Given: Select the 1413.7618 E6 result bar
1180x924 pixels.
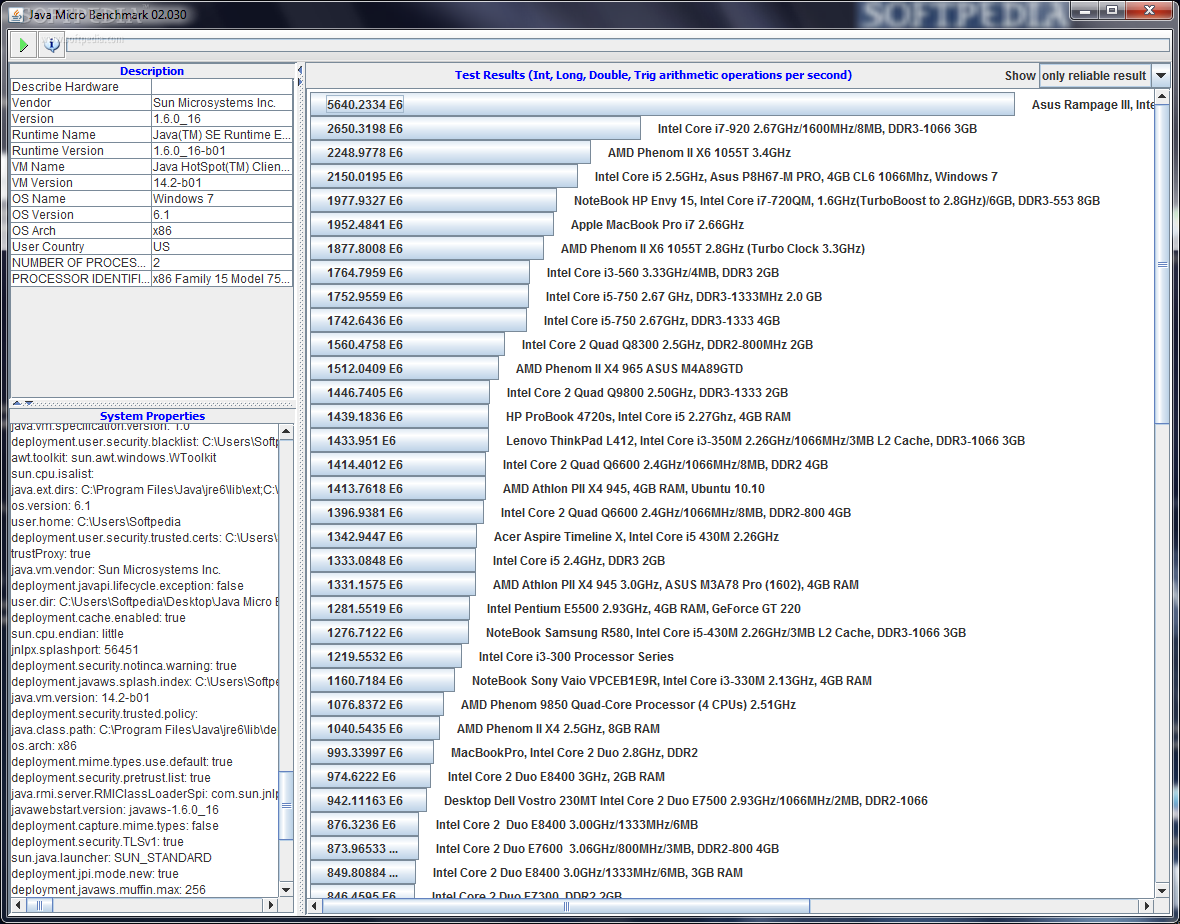Looking at the screenshot, I should pyautogui.click(x=398, y=488).
